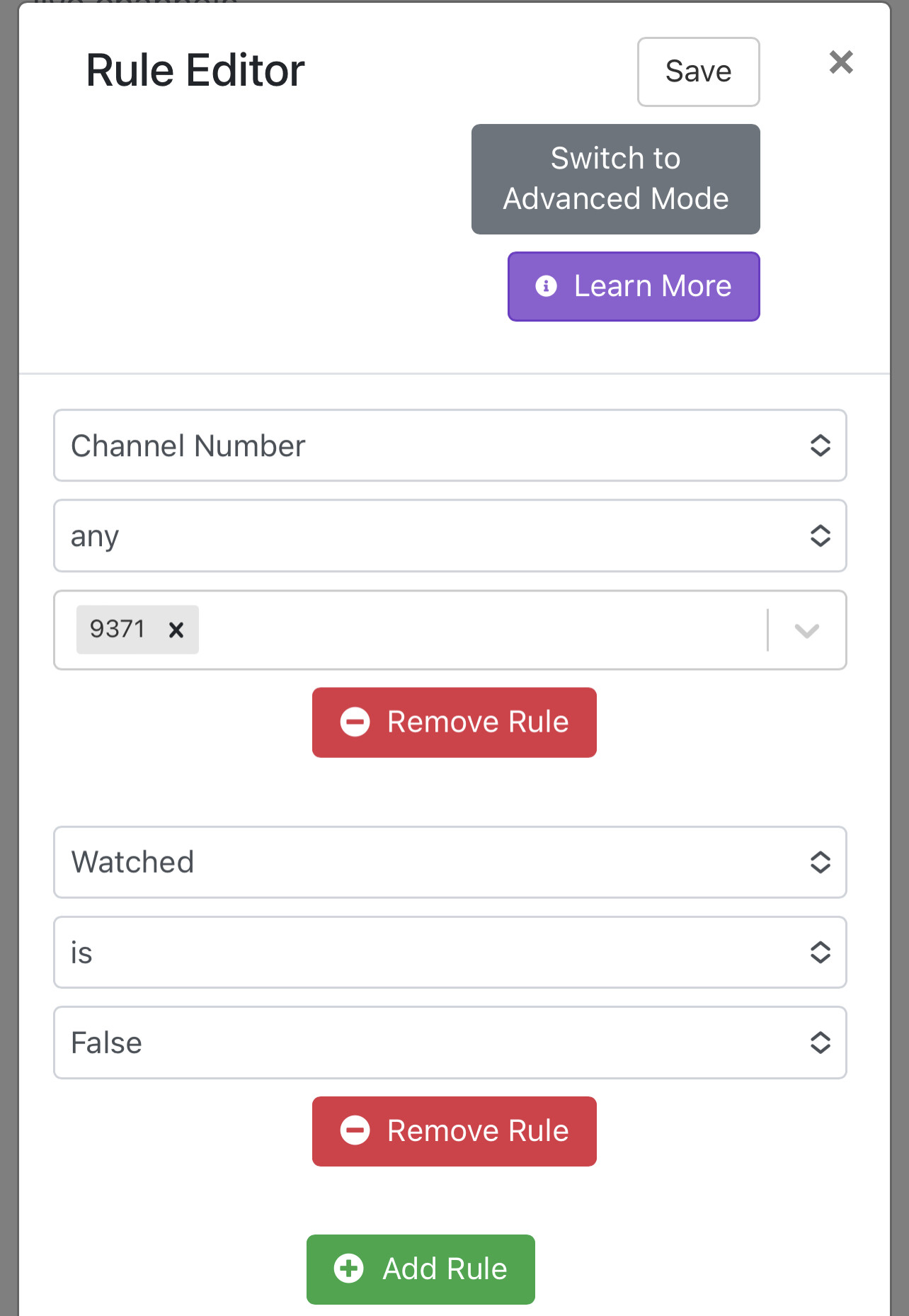This screenshot has width=909, height=1316.
Task: Click the Save button
Action: click(x=698, y=72)
